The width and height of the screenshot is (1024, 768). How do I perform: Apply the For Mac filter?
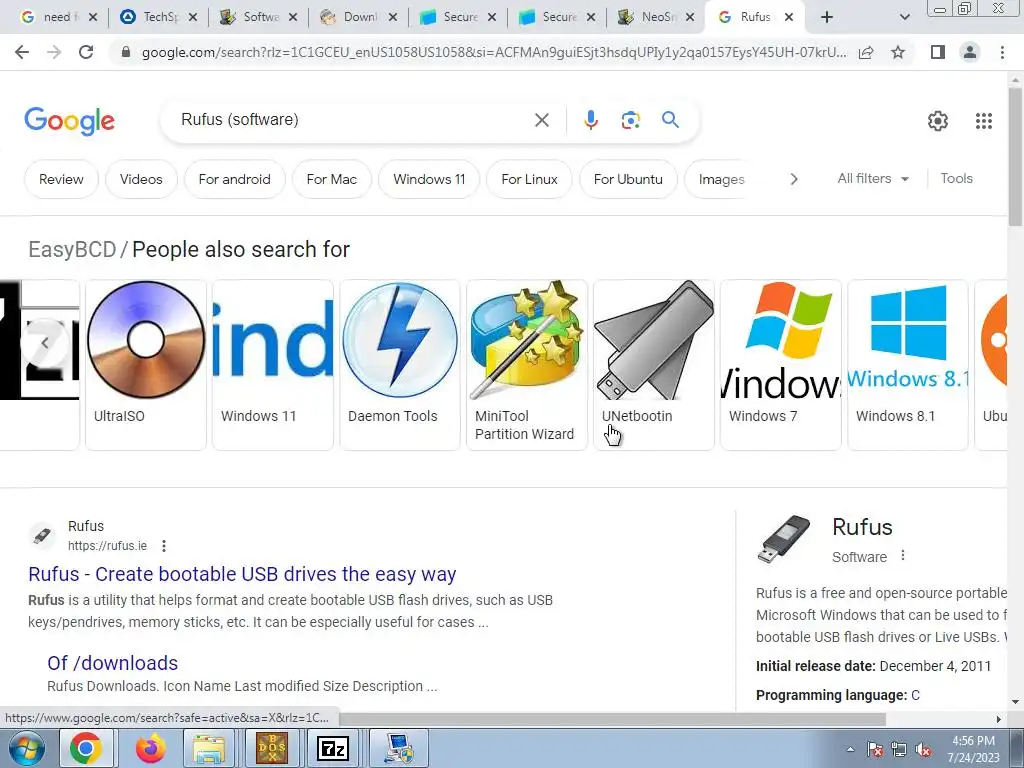tap(332, 179)
